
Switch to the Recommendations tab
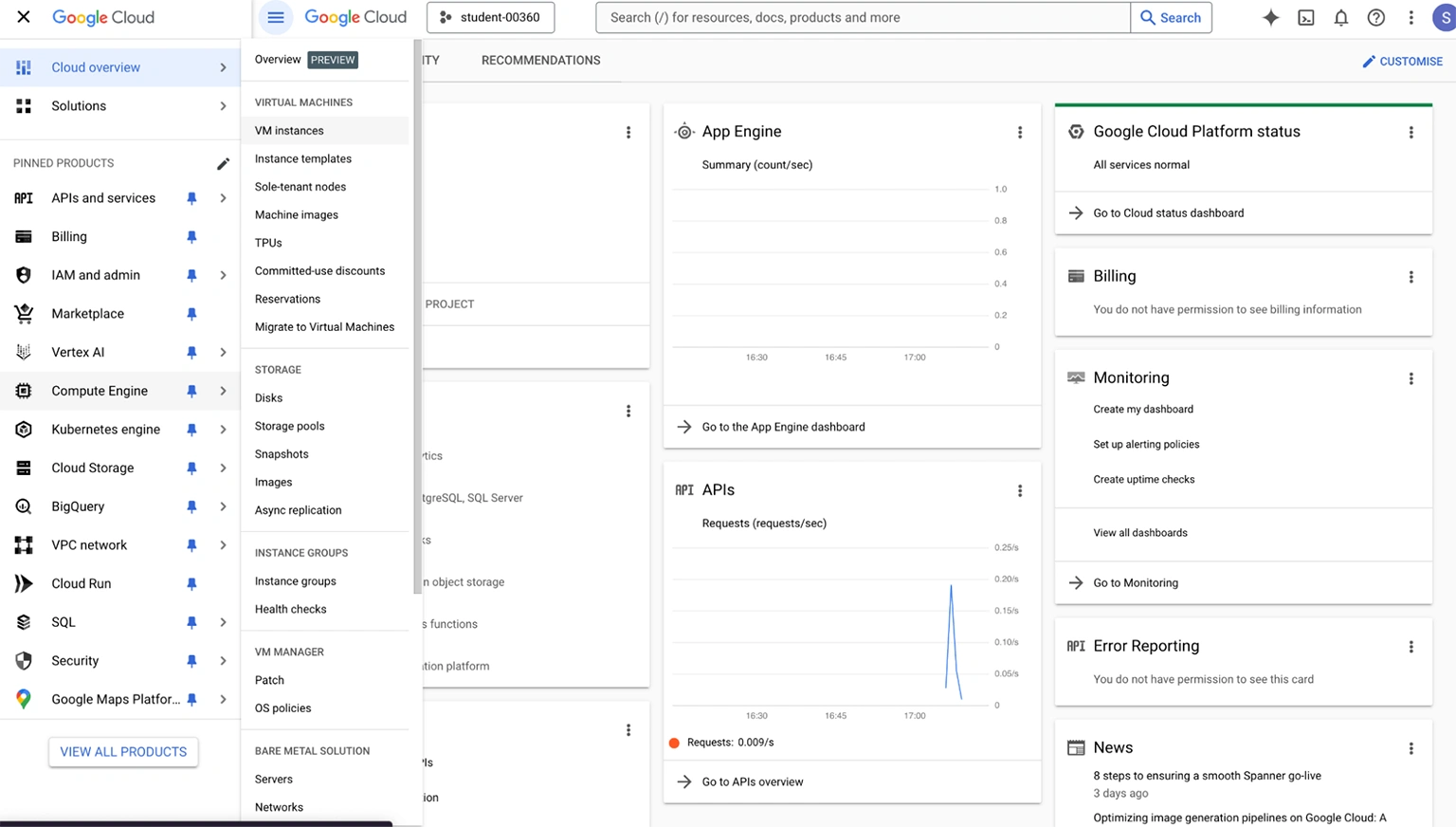point(540,60)
